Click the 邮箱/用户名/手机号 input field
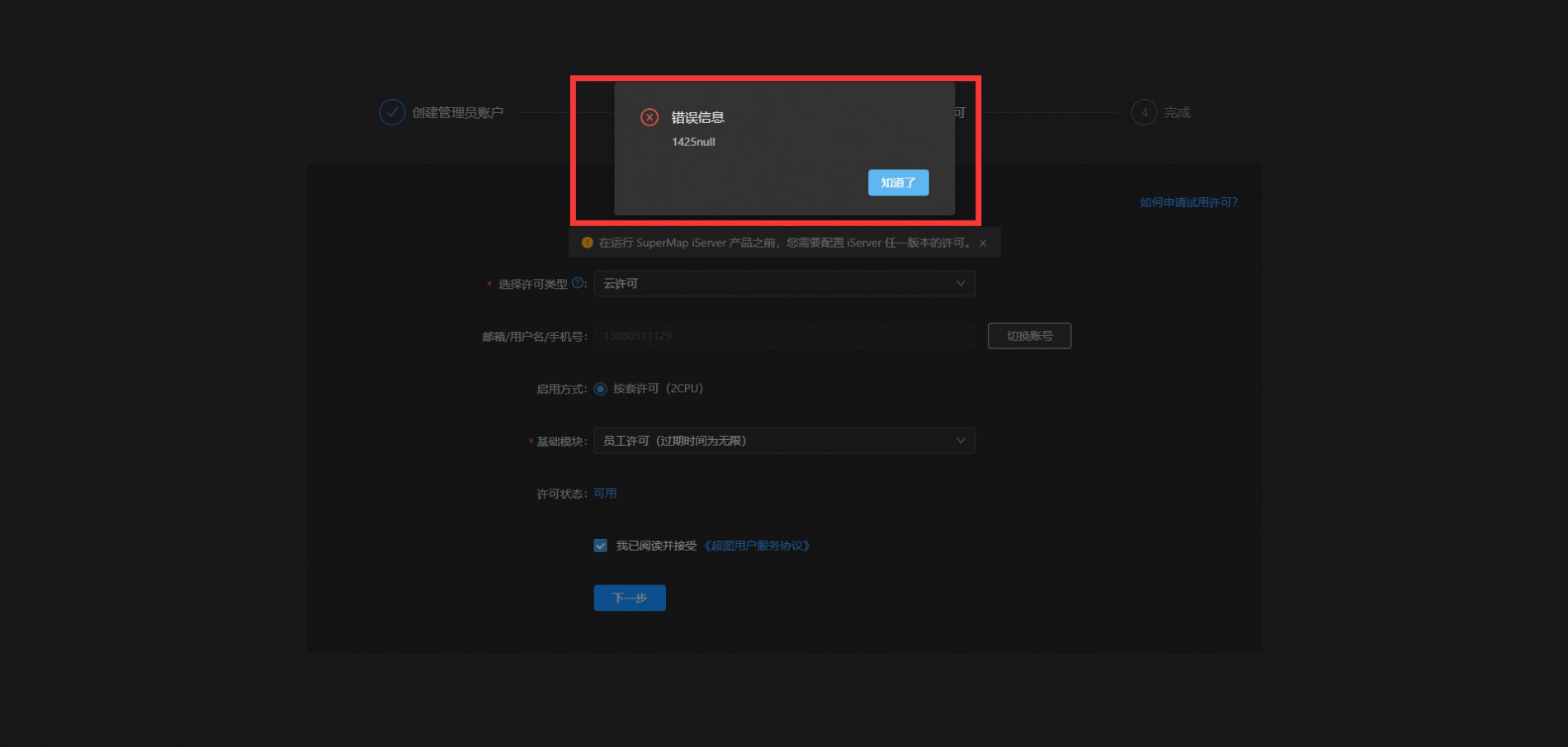1568x747 pixels. 784,336
